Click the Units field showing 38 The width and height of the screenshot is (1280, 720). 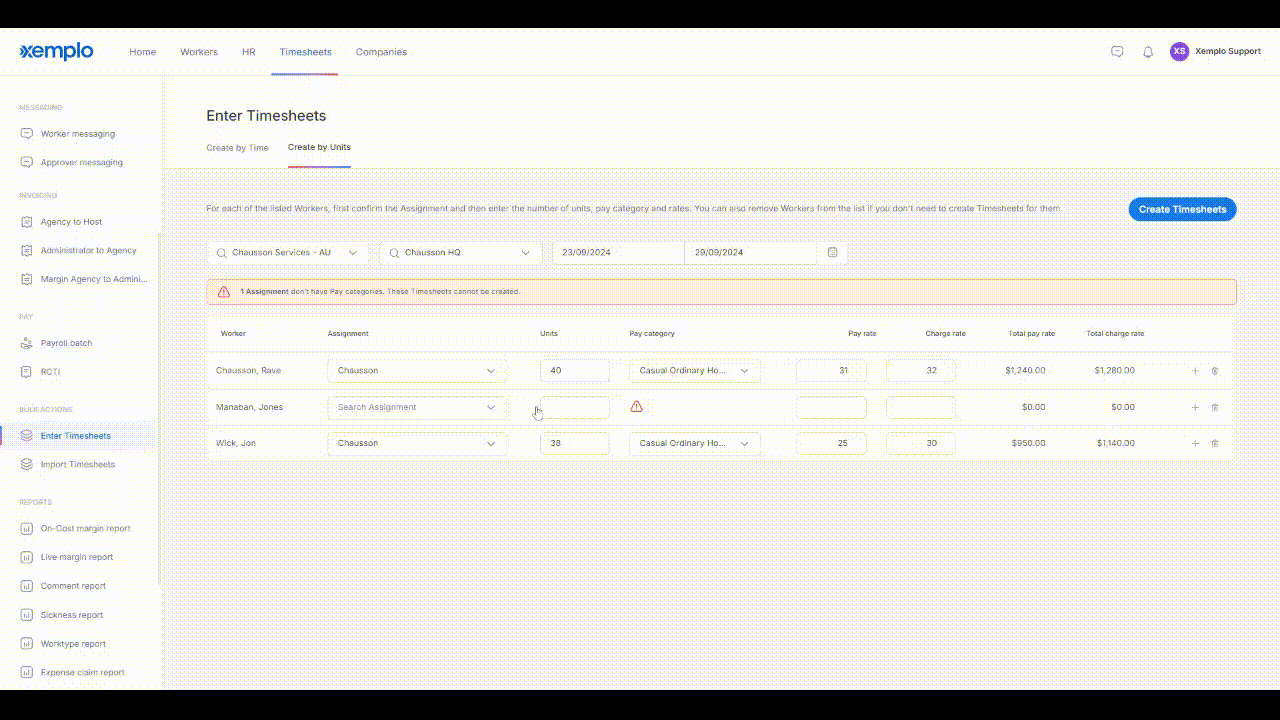[x=575, y=443]
